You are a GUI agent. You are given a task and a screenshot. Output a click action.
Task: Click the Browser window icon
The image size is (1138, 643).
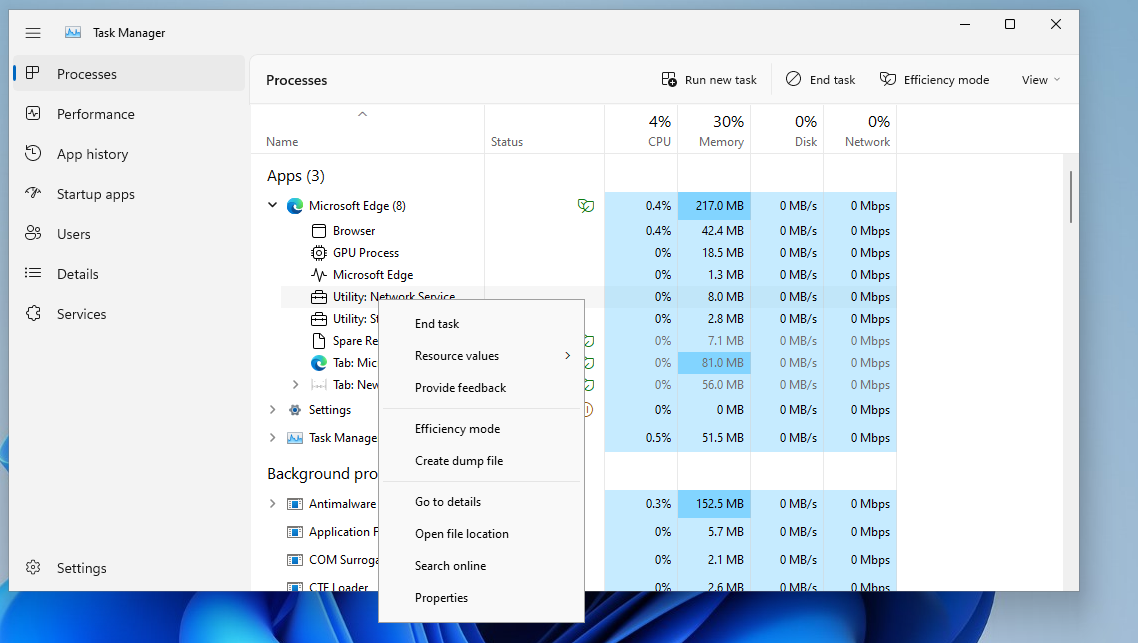click(x=319, y=231)
